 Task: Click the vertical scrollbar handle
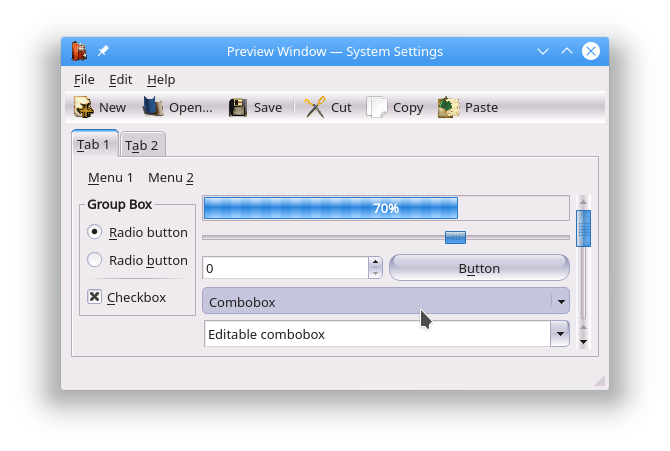583,228
